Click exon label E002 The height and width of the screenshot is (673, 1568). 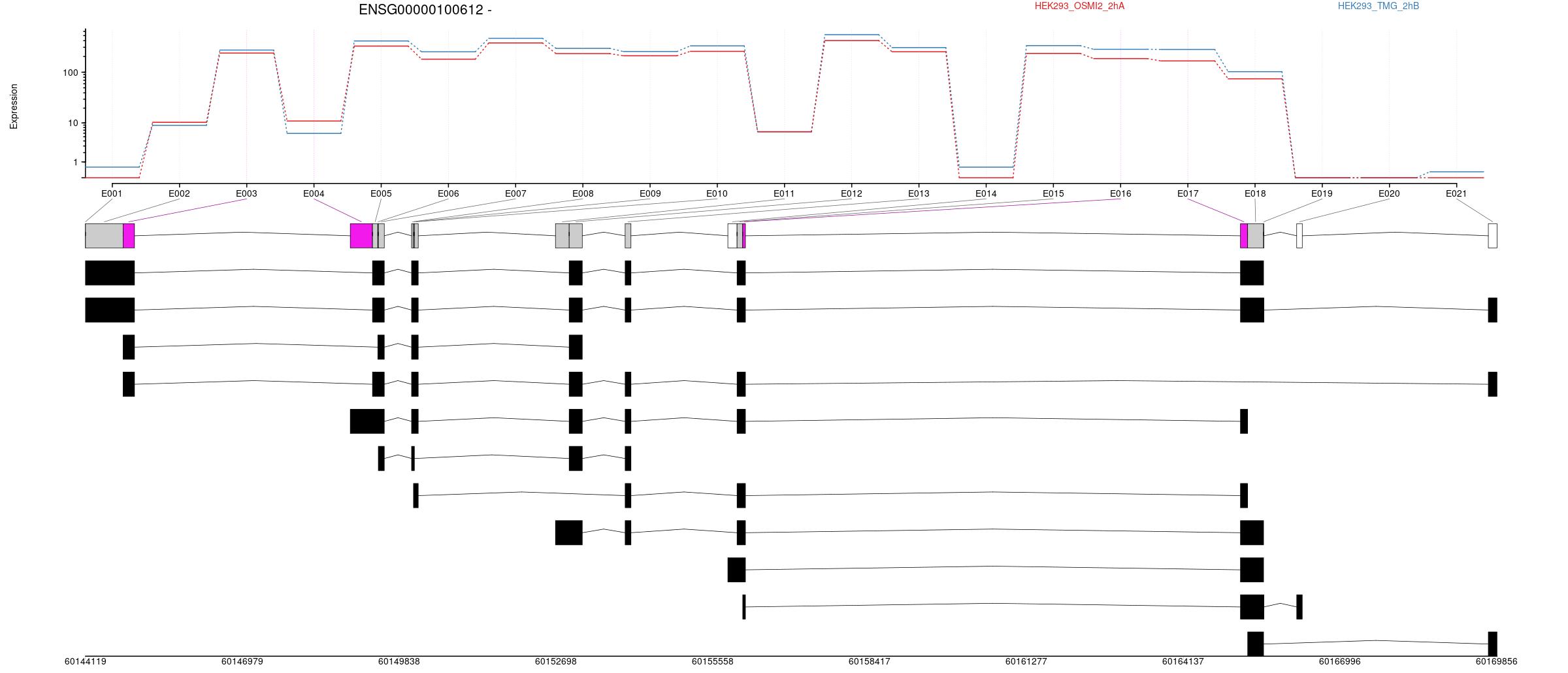click(x=179, y=193)
